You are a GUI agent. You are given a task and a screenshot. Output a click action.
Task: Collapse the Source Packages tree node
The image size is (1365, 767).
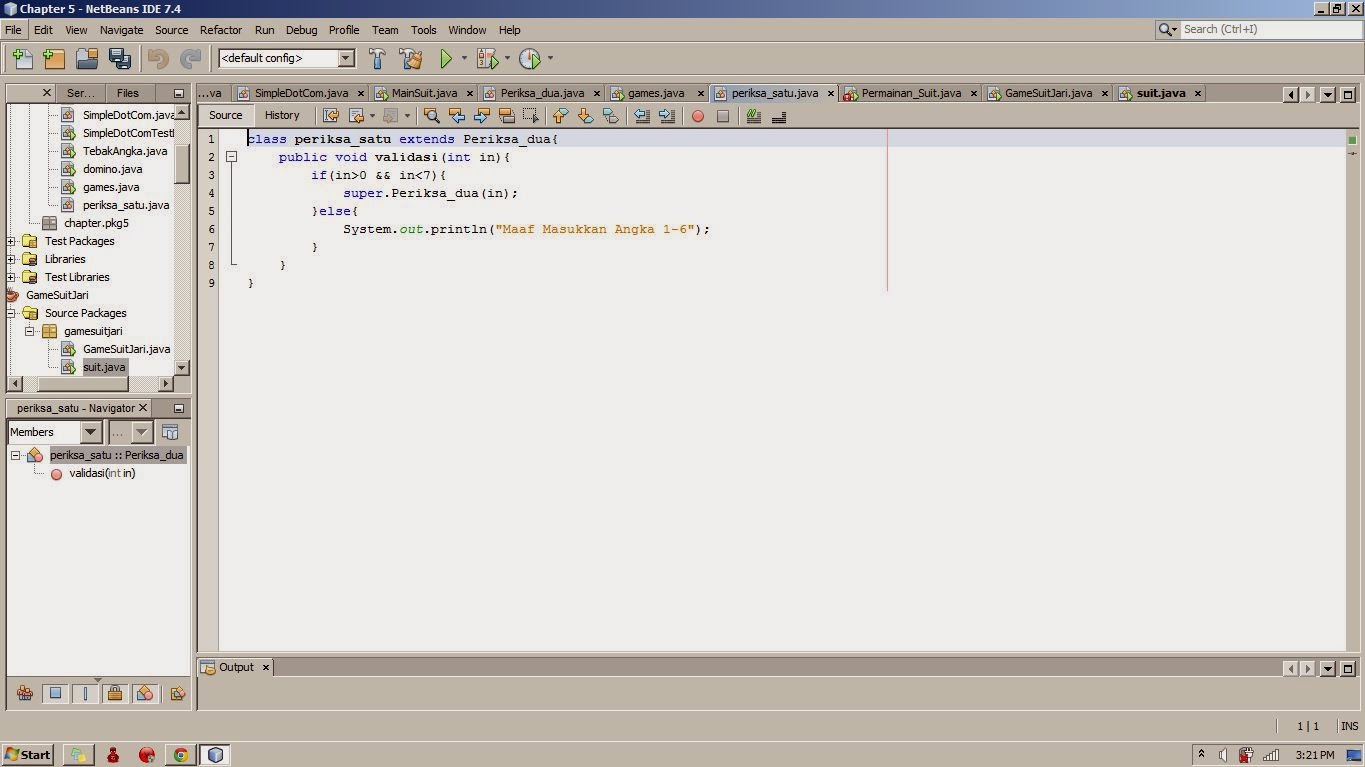click(x=9, y=313)
